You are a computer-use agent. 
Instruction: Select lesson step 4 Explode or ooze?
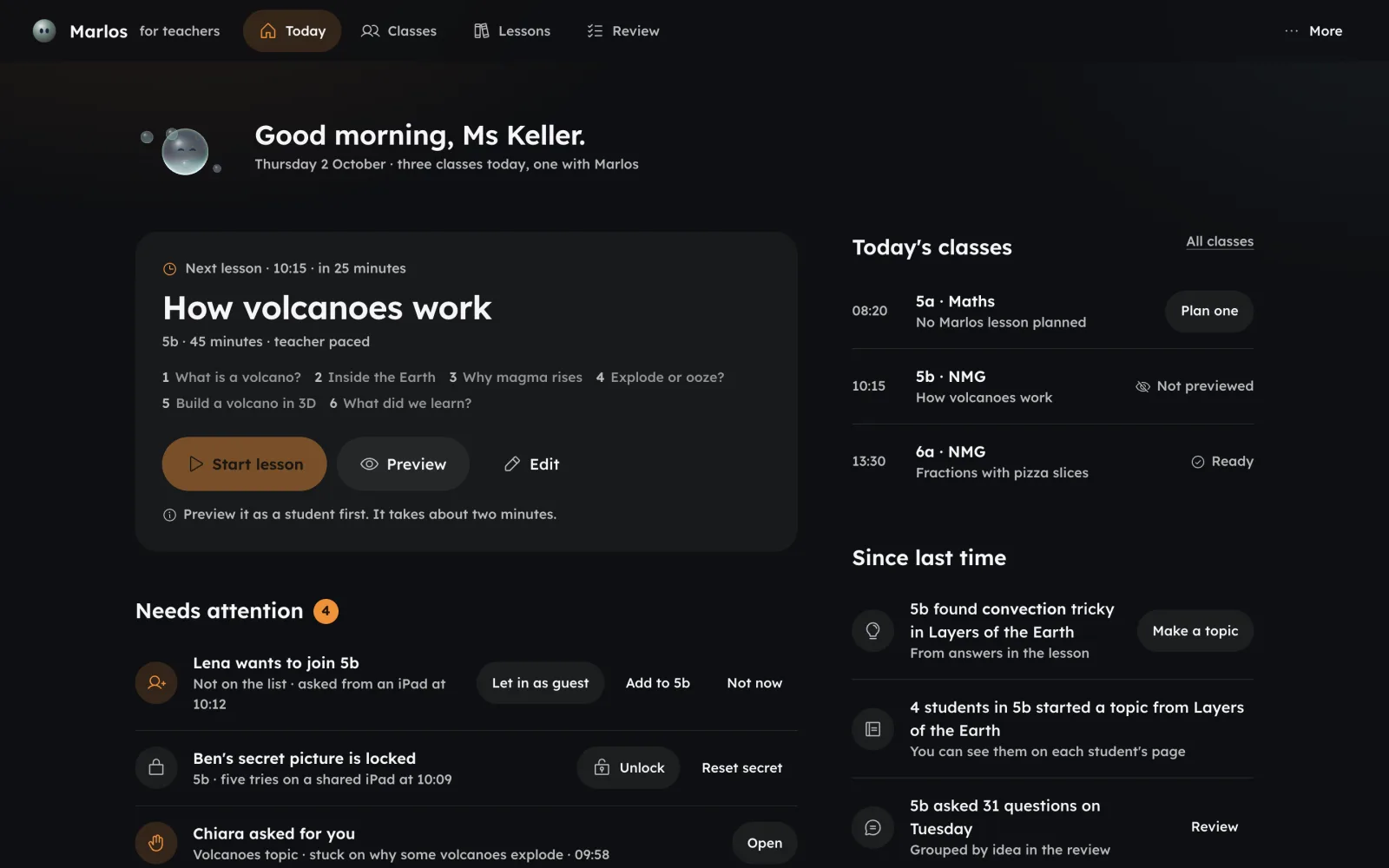click(x=660, y=378)
